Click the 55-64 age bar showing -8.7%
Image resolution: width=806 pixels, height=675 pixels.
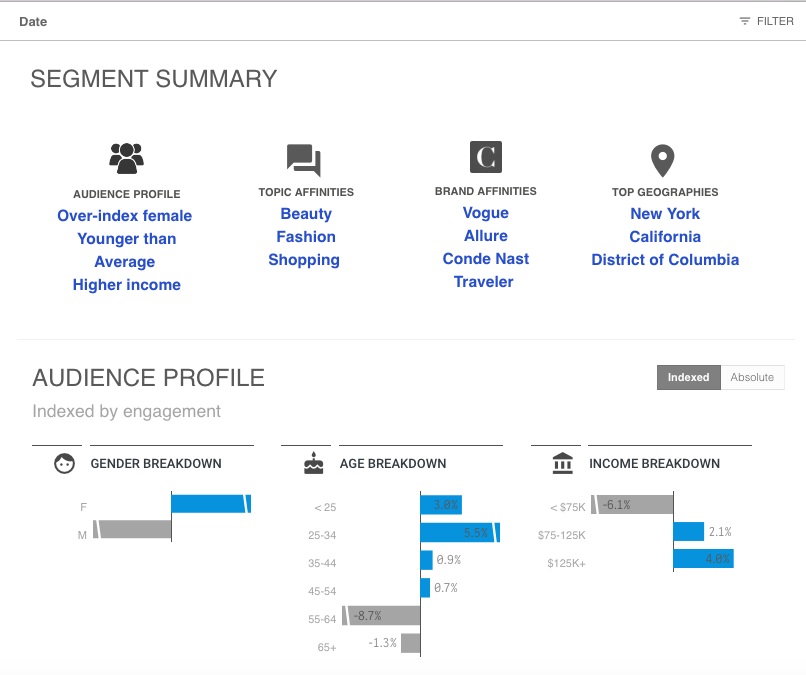pyautogui.click(x=382, y=616)
